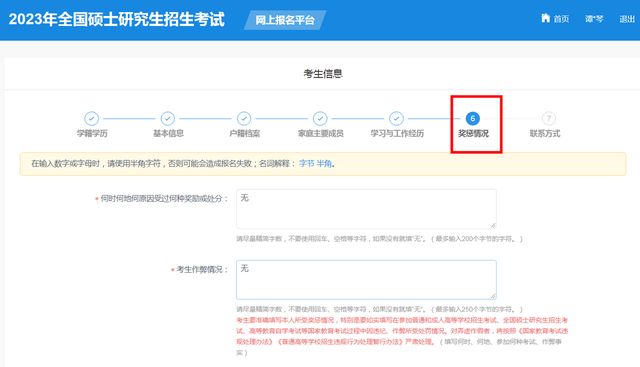Click the resize grip of the 奖励或处分 text area
This screenshot has height=367, width=640.
493,225
